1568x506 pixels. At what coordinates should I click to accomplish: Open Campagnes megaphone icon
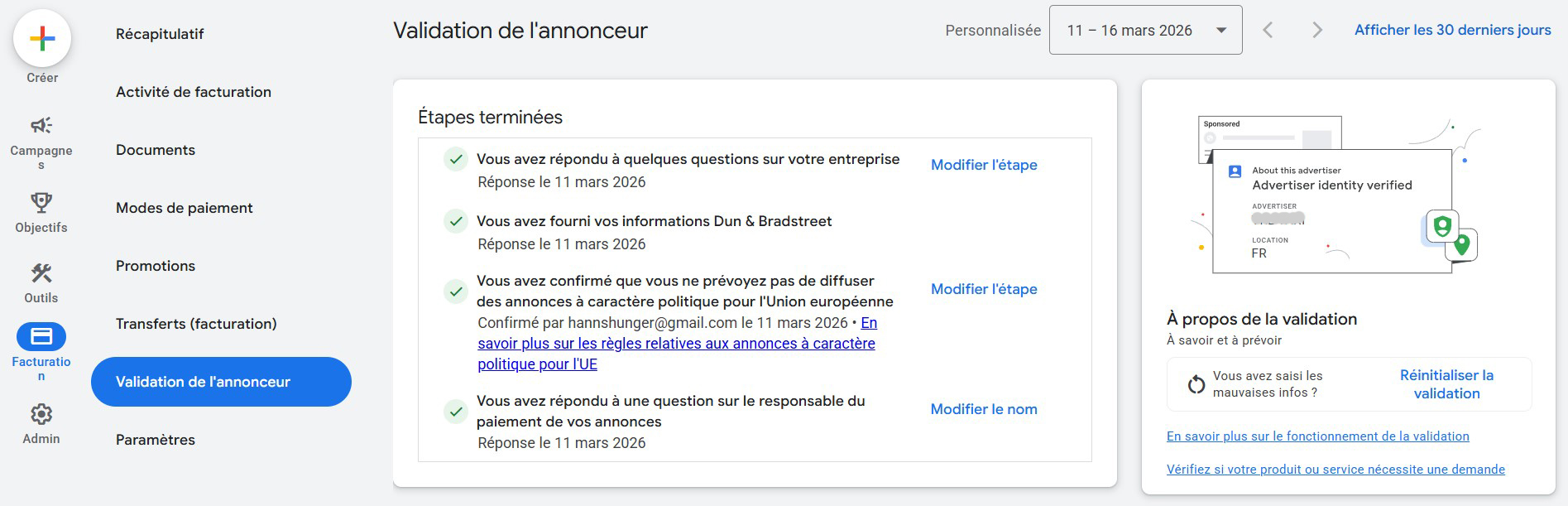click(x=41, y=125)
